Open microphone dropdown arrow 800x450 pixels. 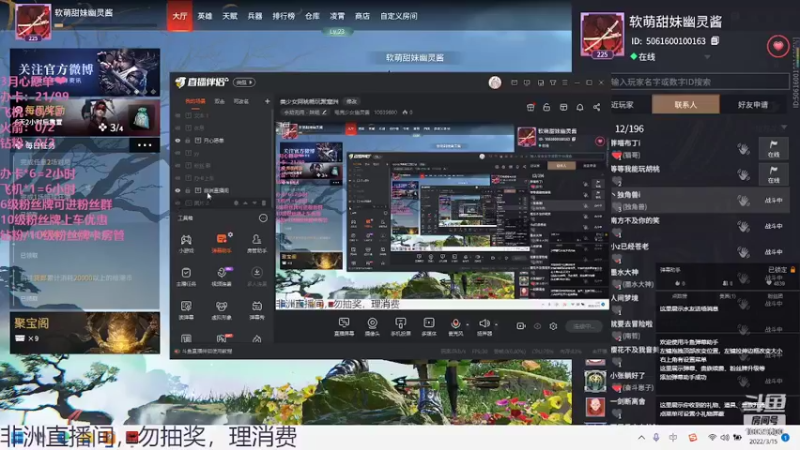[x=467, y=324]
